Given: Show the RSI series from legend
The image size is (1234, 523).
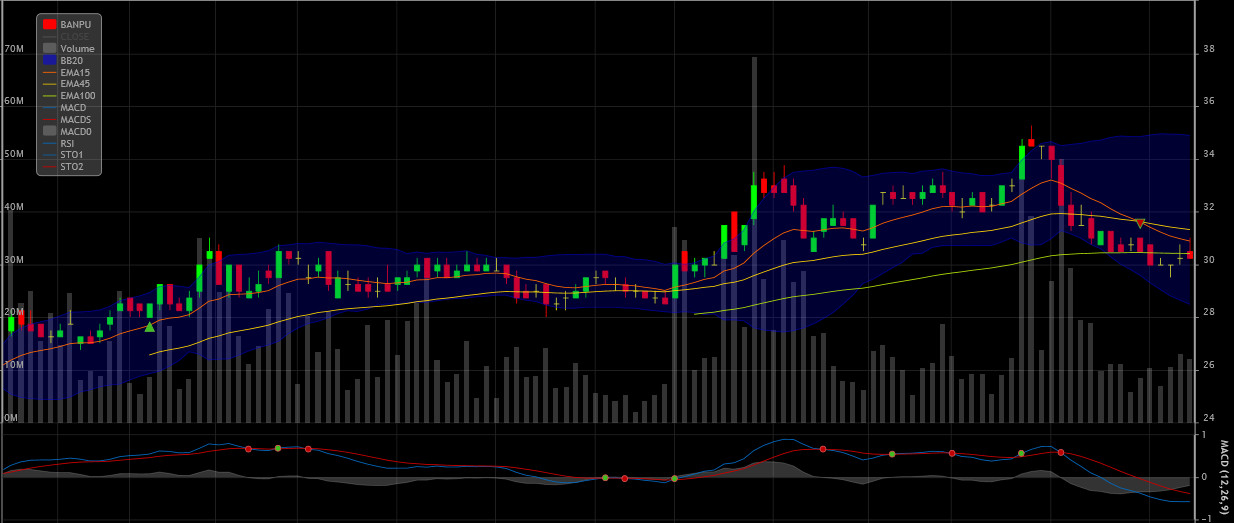Looking at the screenshot, I should (59, 143).
